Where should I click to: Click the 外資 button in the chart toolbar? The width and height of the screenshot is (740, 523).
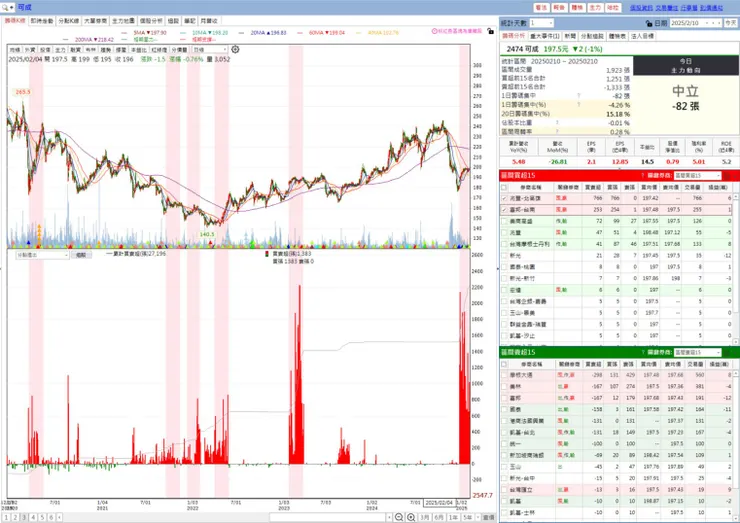pyautogui.click(x=30, y=50)
